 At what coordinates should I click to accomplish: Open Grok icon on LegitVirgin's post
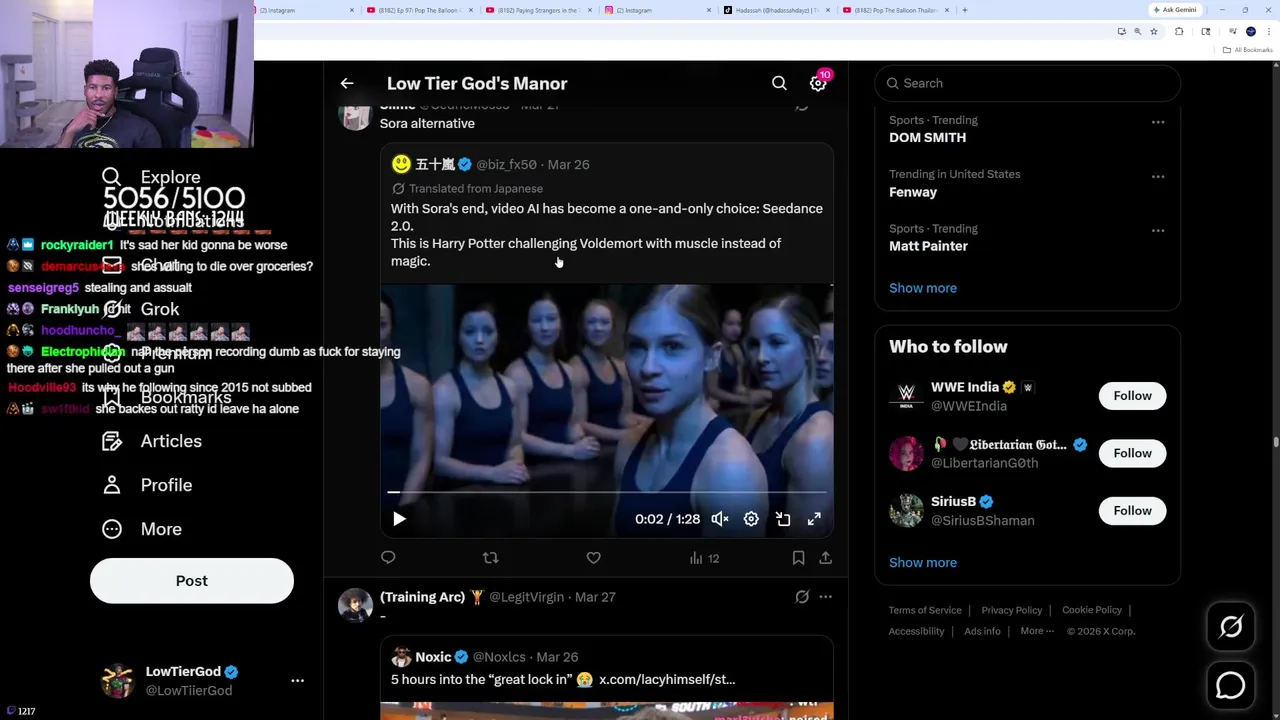pos(802,597)
